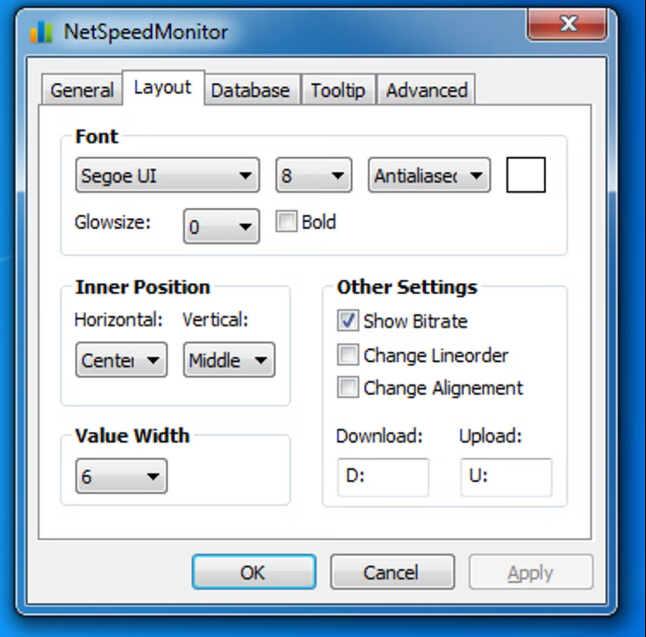Viewport: 646px width, 637px height.
Task: Select the Tooltip tab
Action: click(x=338, y=90)
